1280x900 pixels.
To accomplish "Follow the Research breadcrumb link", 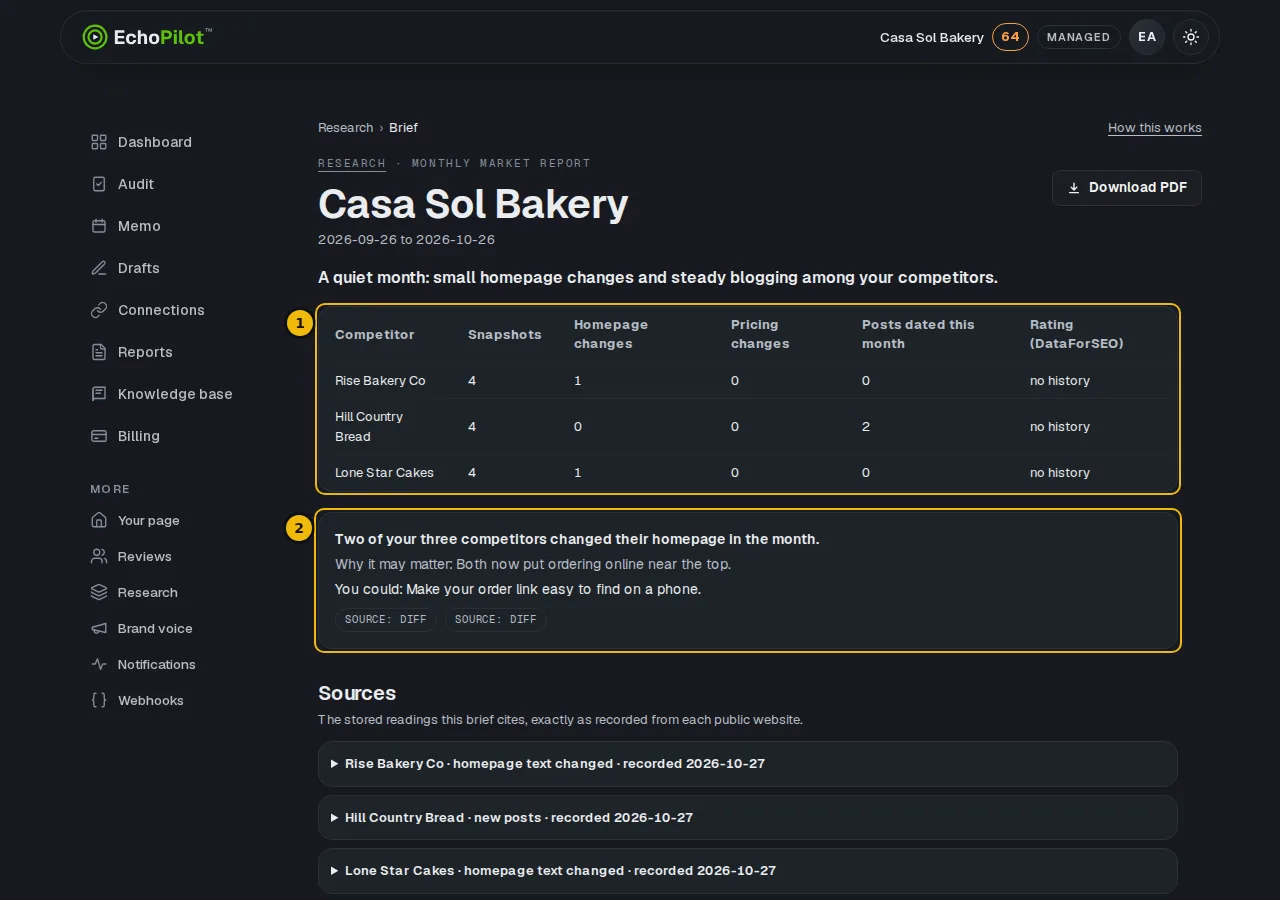I will click(x=346, y=128).
